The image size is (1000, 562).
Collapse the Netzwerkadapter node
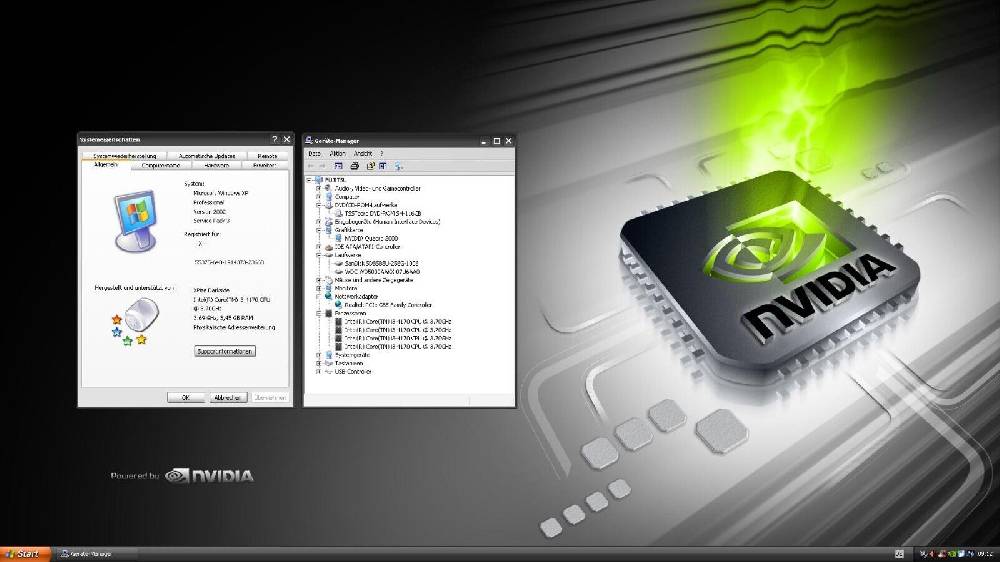[x=318, y=297]
